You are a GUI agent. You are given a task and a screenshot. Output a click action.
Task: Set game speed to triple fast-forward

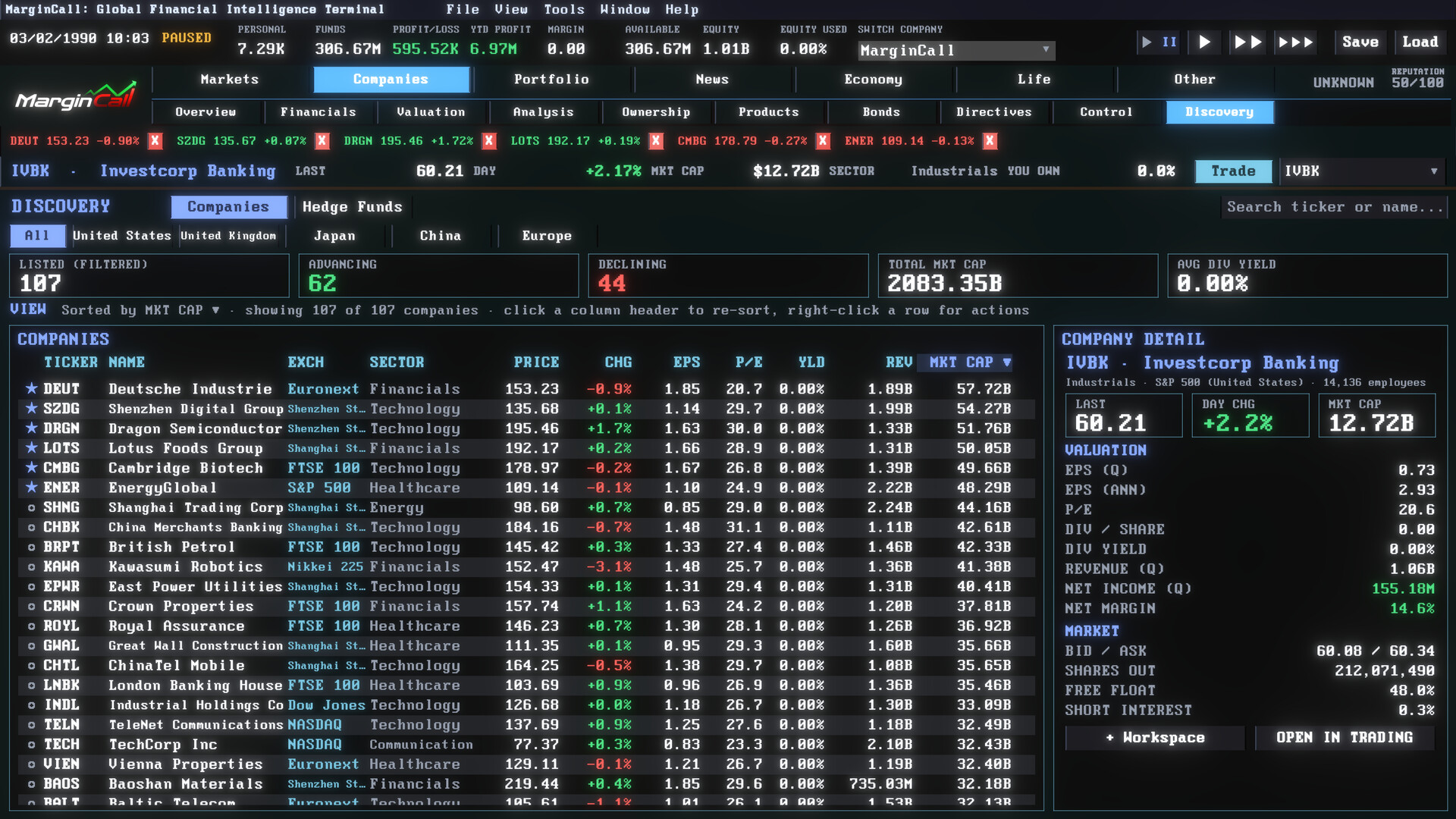click(1295, 42)
